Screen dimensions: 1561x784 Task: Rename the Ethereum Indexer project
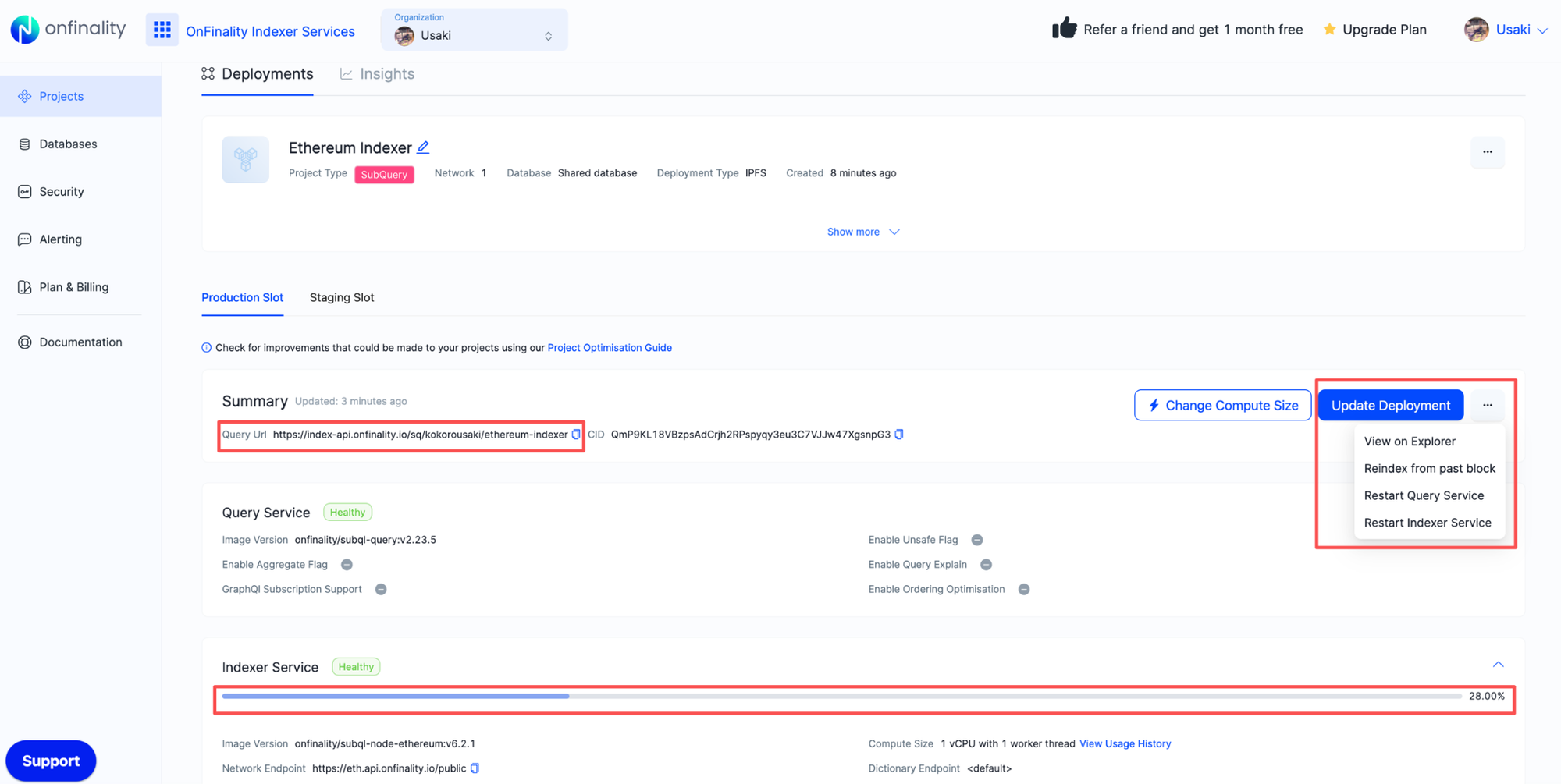tap(423, 147)
